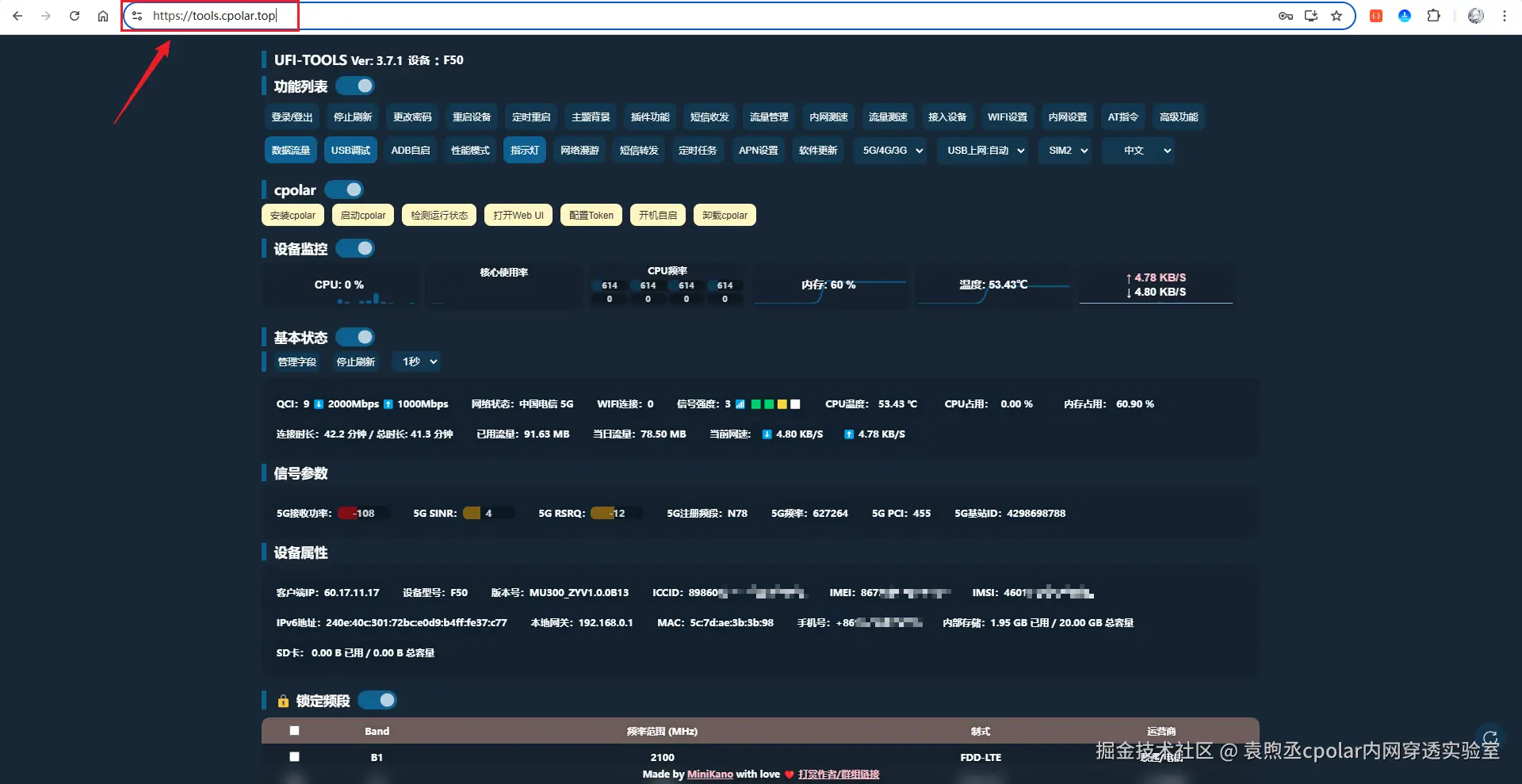Click the 打开Web UI button
Viewport: 1522px width, 784px height.
click(x=518, y=216)
